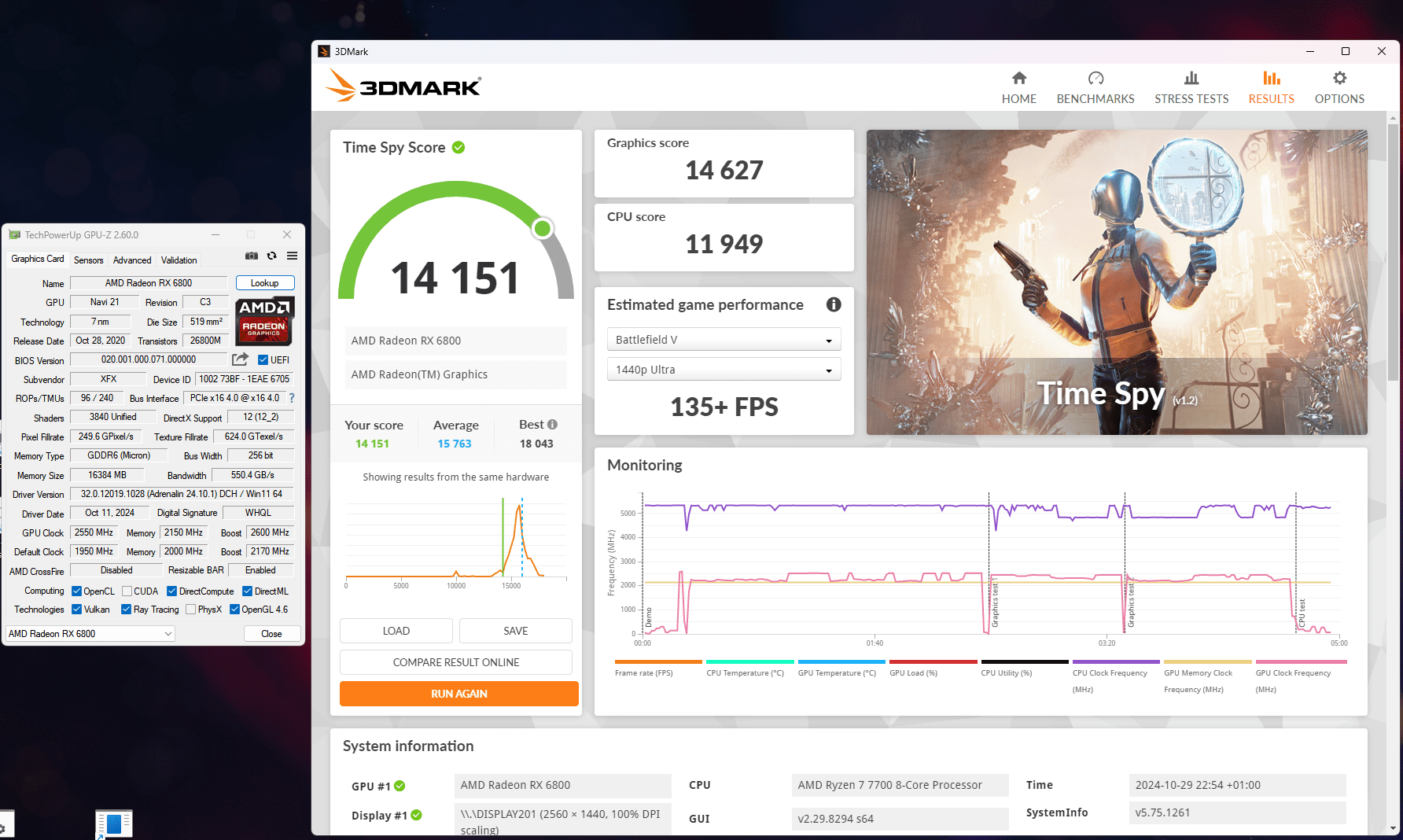Toggle CUDA checkbox
The width and height of the screenshot is (1403, 840).
[x=127, y=591]
